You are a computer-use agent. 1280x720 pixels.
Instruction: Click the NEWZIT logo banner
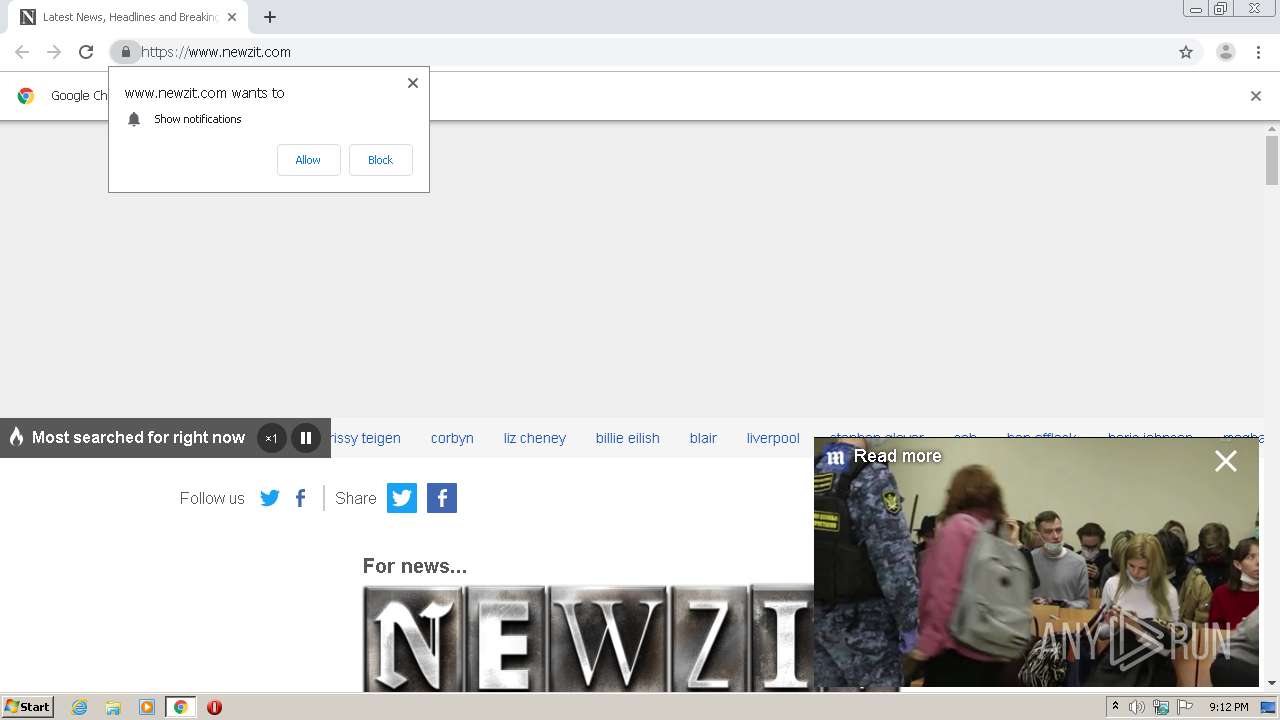click(x=588, y=639)
